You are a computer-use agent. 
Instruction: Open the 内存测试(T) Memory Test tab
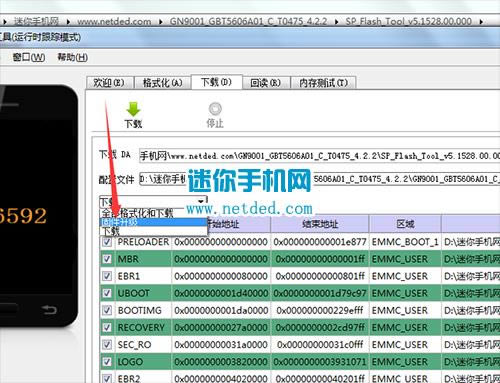coord(323,83)
